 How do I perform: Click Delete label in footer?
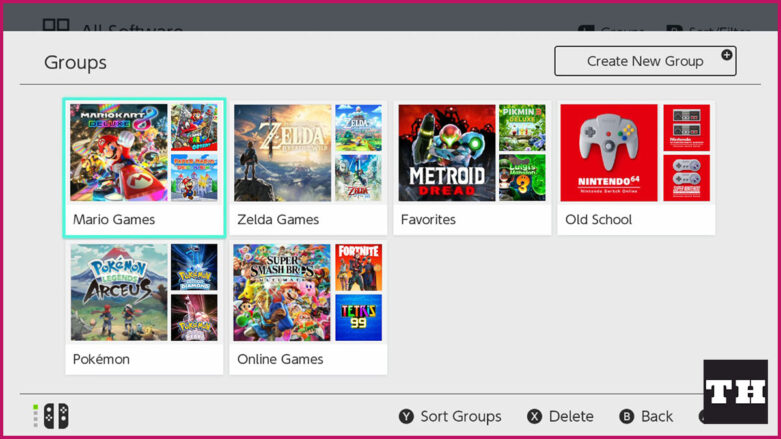(x=571, y=416)
